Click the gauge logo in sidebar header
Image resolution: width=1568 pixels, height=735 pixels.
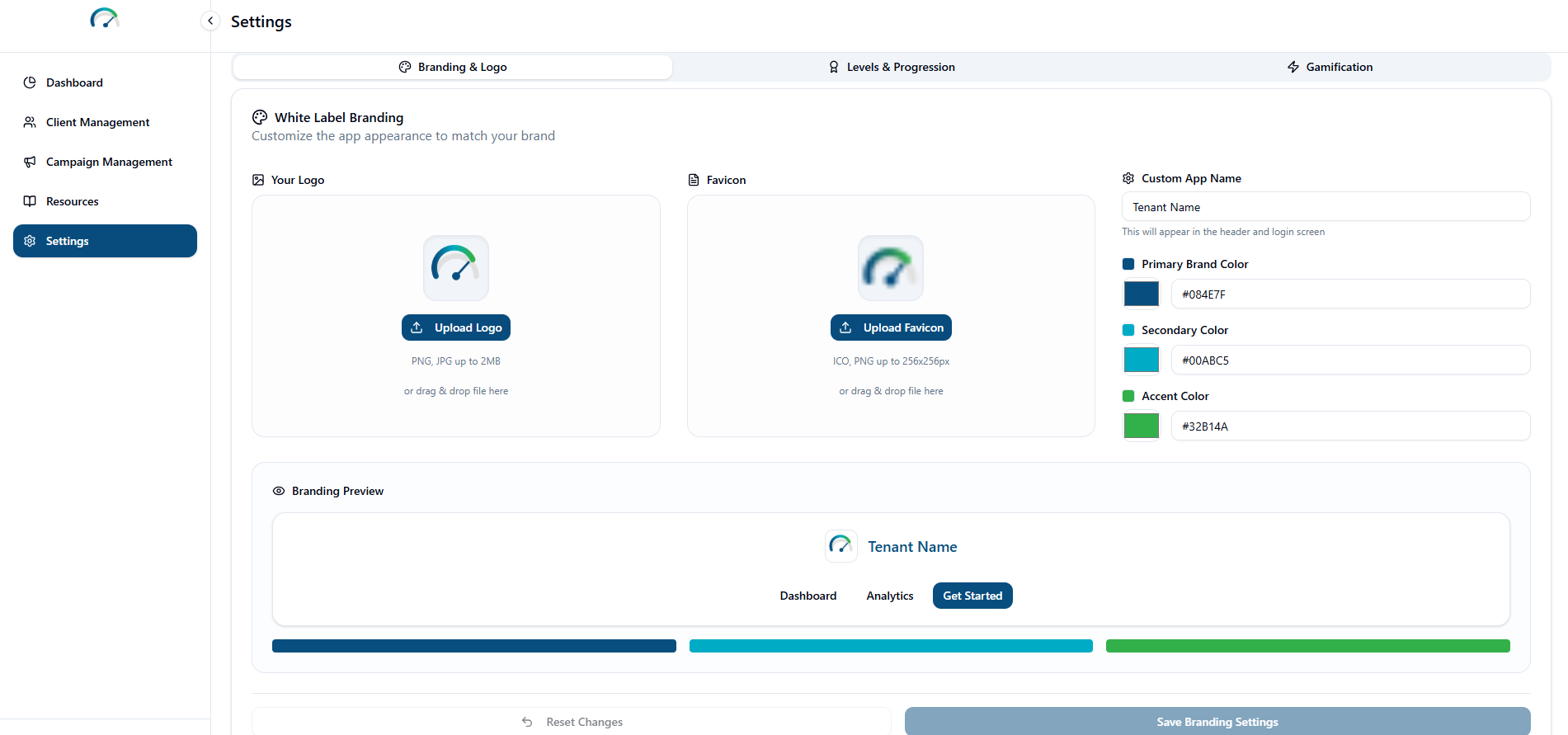(x=105, y=18)
